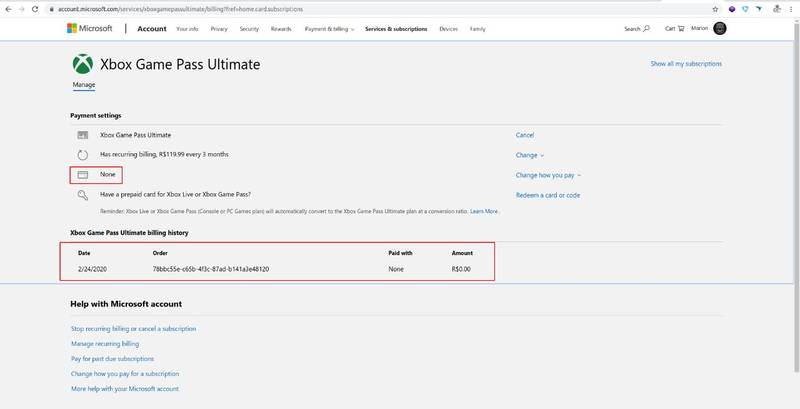
Task: Open the Your info tab
Action: (x=187, y=29)
